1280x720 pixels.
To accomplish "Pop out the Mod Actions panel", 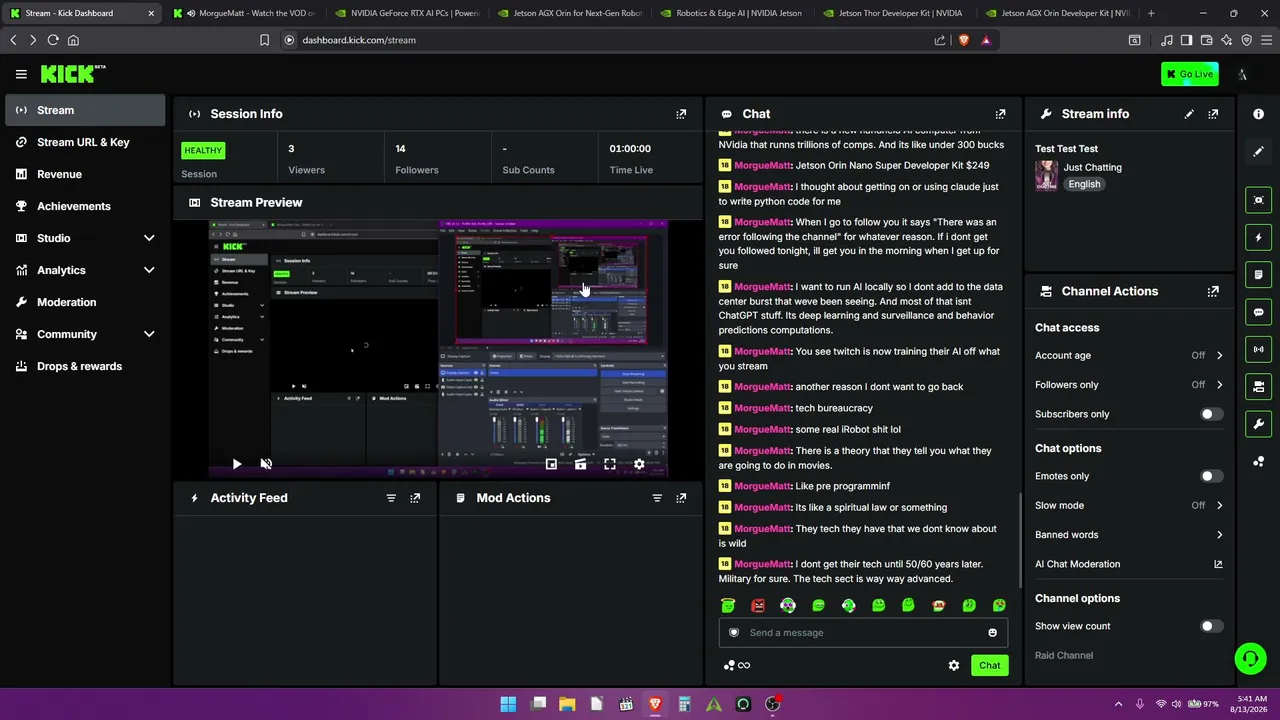I will coord(681,498).
